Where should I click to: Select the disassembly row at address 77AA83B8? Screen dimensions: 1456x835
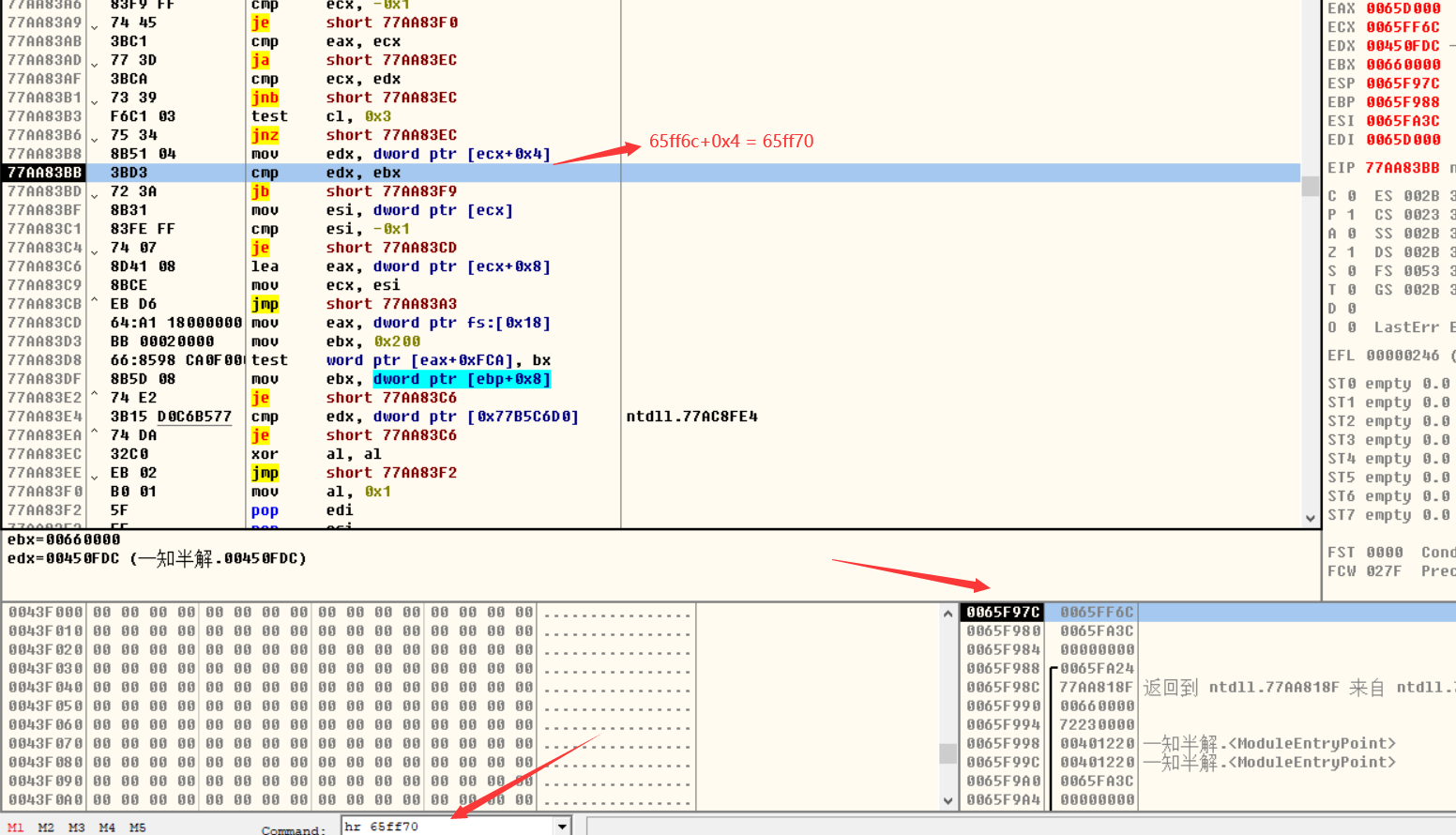[x=651, y=154]
